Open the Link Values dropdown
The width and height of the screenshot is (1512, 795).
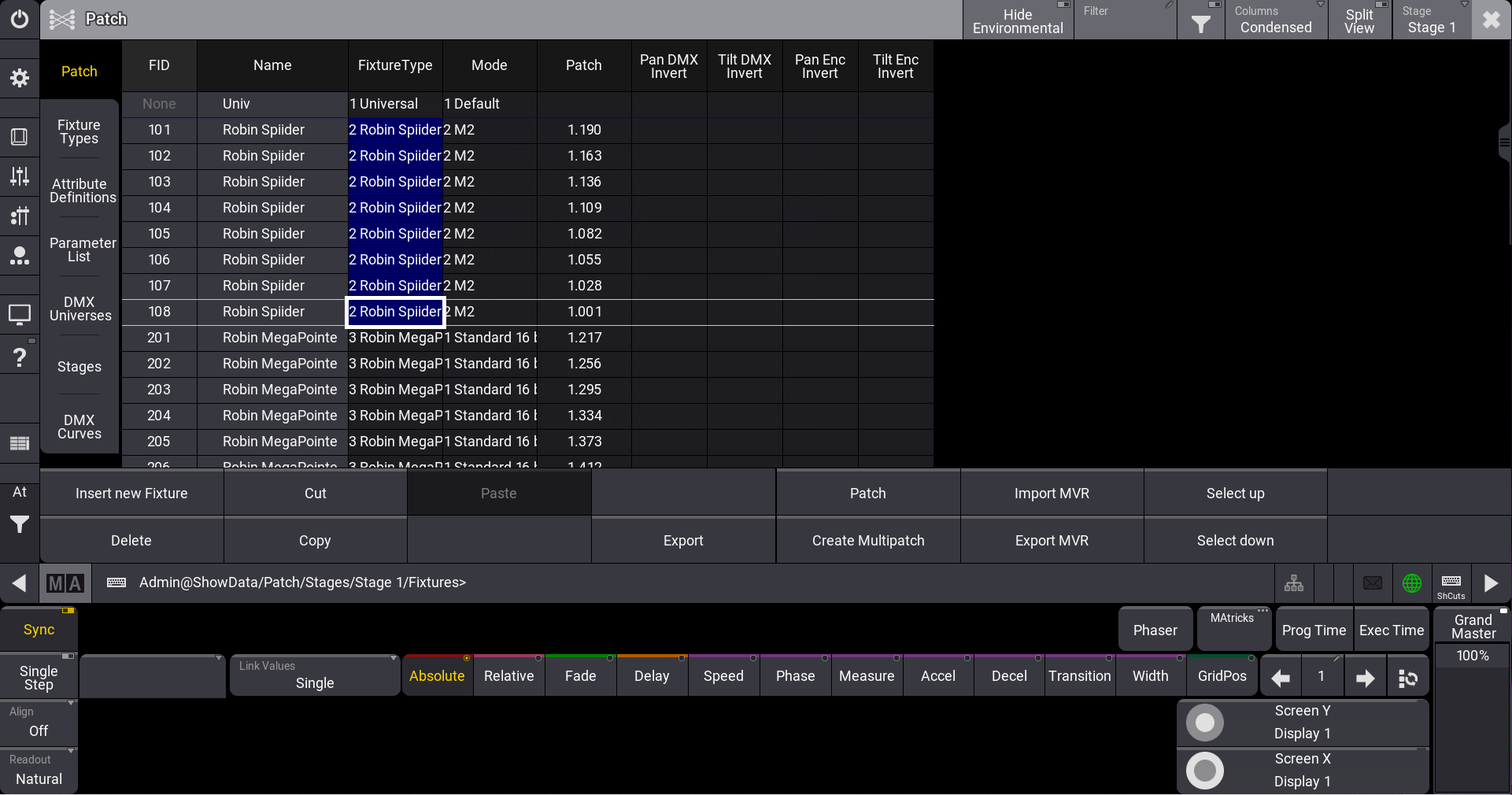pyautogui.click(x=315, y=675)
